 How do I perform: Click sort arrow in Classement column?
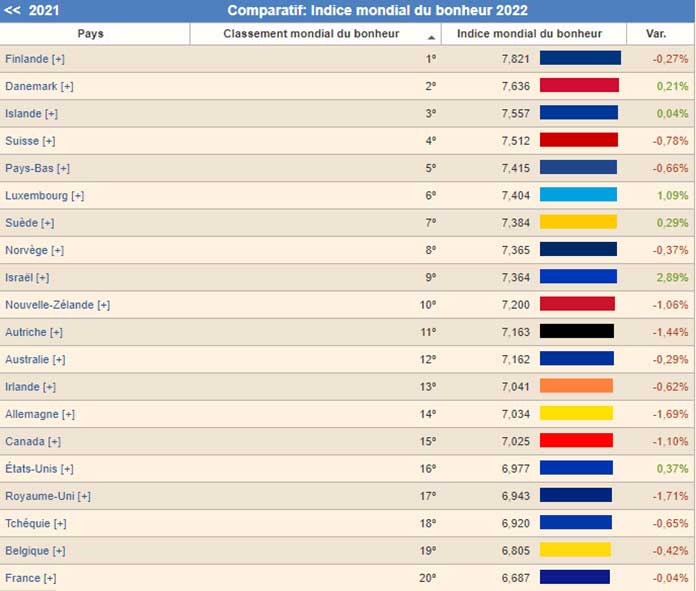click(431, 38)
